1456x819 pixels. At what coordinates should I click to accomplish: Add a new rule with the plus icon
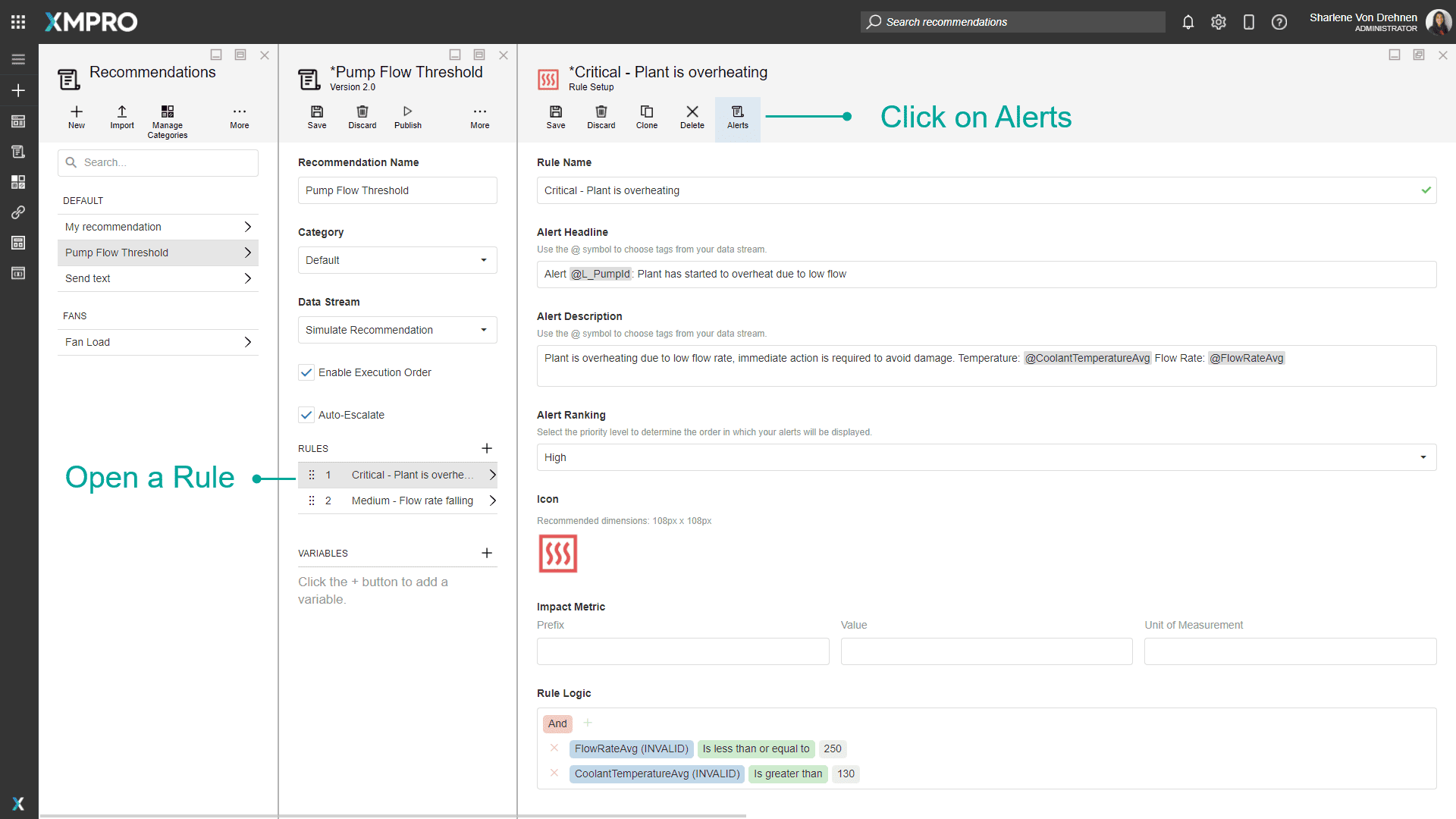(487, 448)
